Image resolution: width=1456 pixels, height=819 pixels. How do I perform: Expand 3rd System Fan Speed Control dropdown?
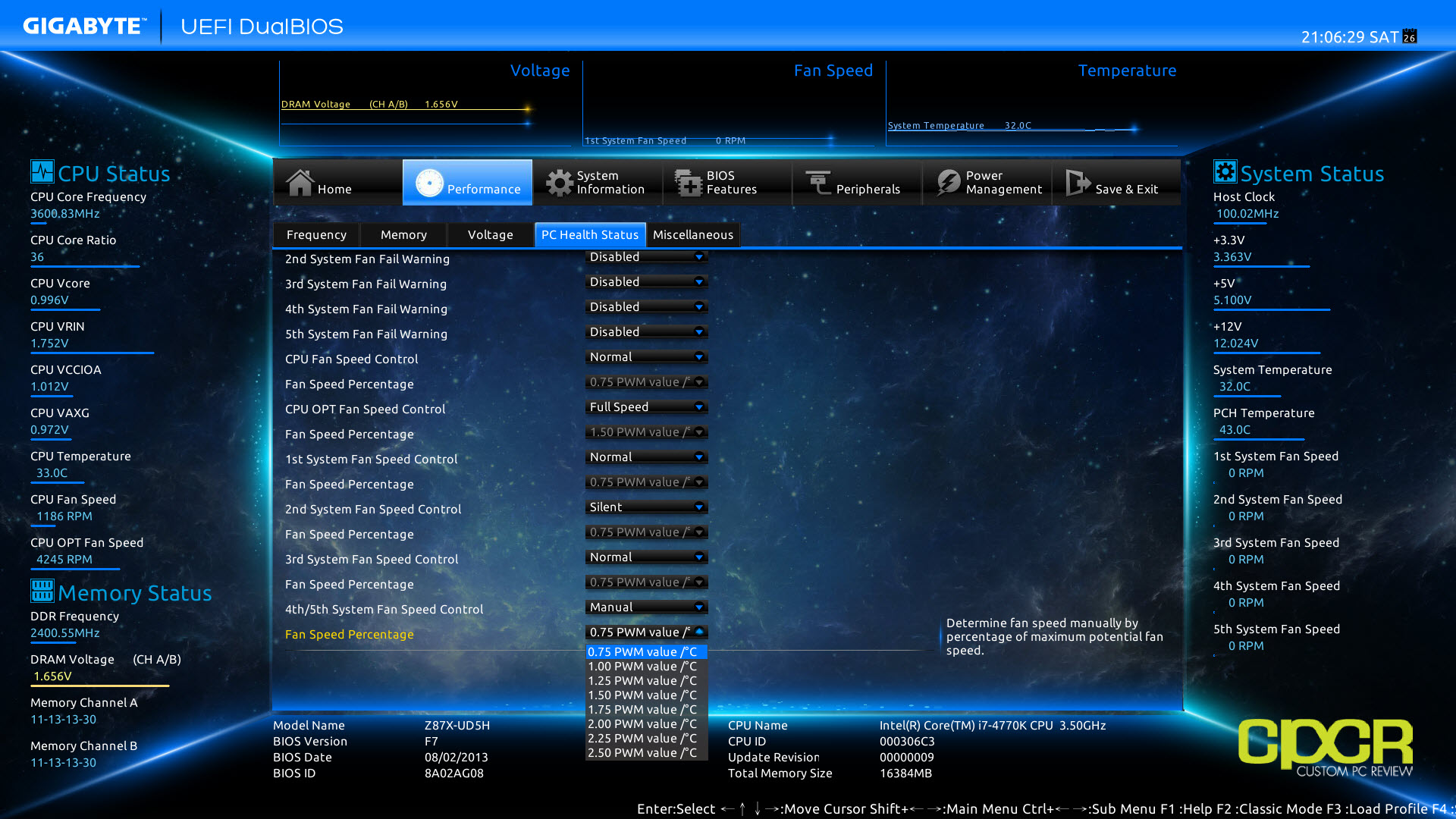click(x=646, y=557)
